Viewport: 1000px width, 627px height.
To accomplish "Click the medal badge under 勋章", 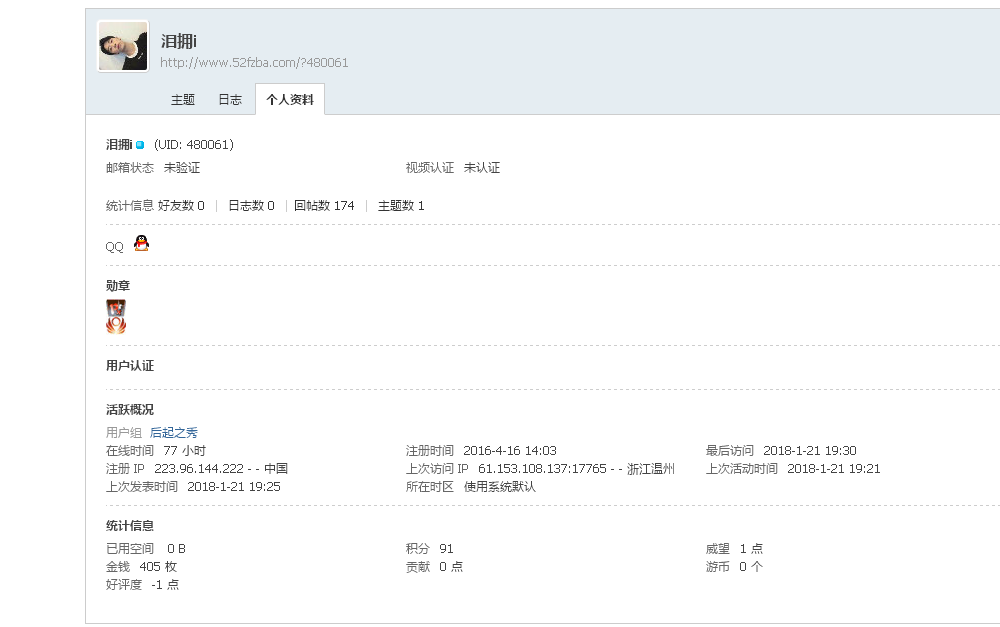I will pyautogui.click(x=116, y=316).
